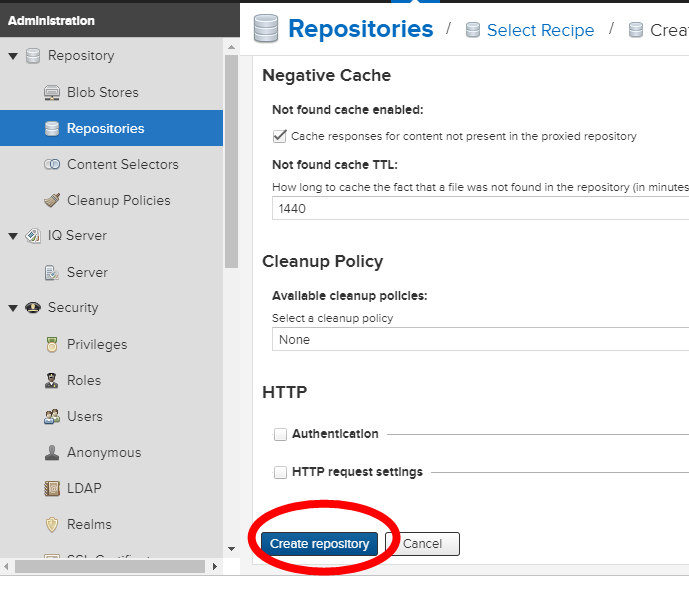Click the Select Recipe breadcrumb icon
Image resolution: width=689 pixels, height=592 pixels.
click(x=473, y=30)
